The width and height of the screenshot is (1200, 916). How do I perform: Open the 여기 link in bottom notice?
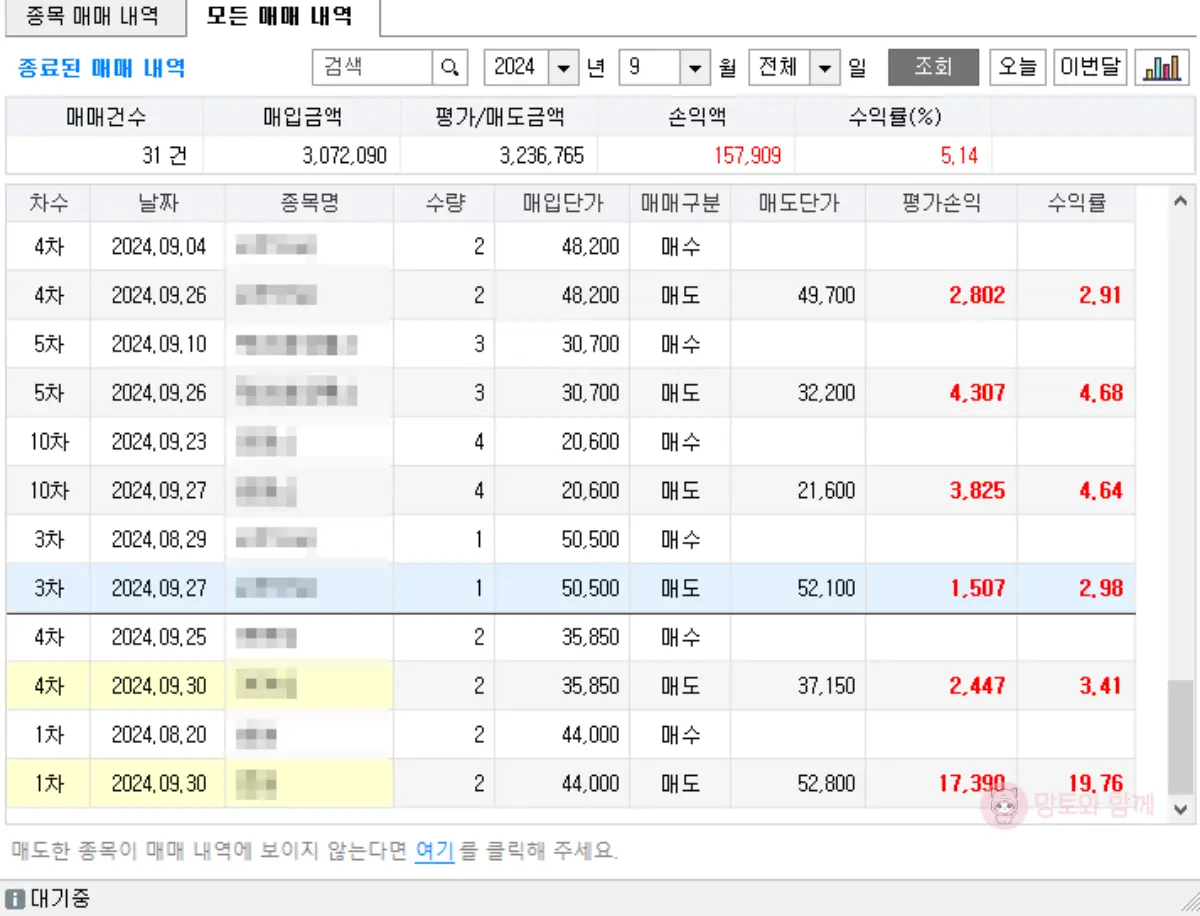tap(434, 853)
